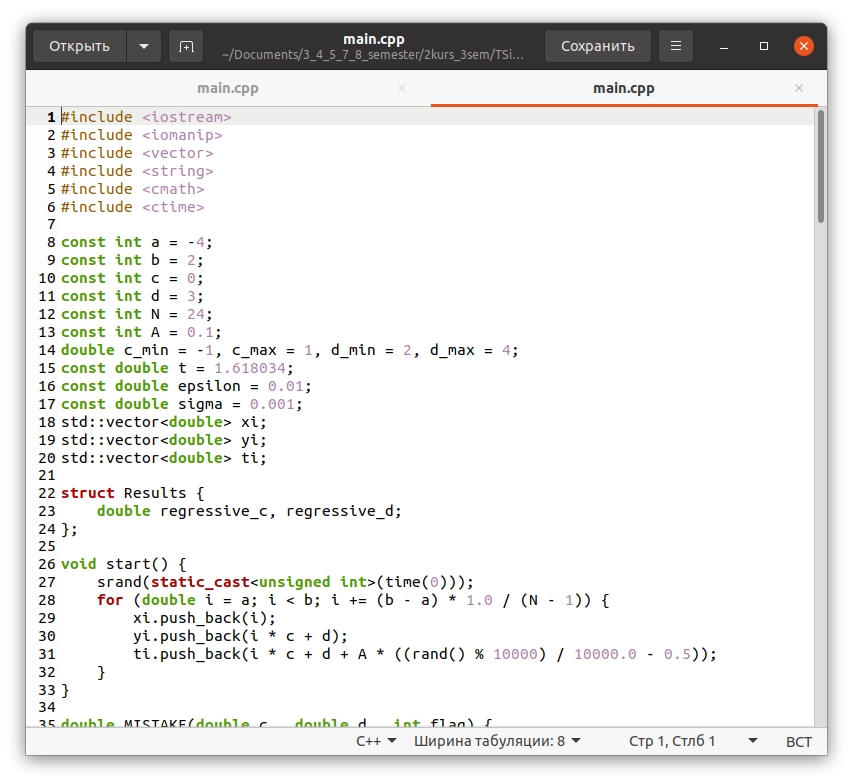The height and width of the screenshot is (784, 853).
Task: Select the right main.cpp tab
Action: (x=623, y=88)
